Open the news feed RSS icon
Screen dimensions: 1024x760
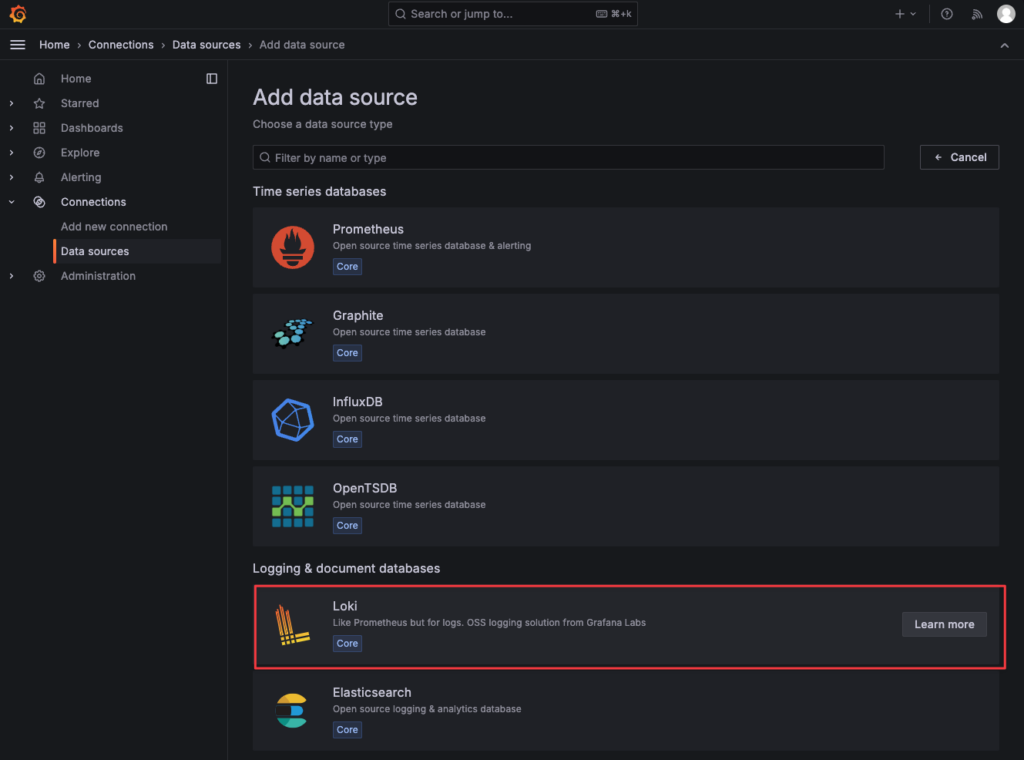pos(977,14)
